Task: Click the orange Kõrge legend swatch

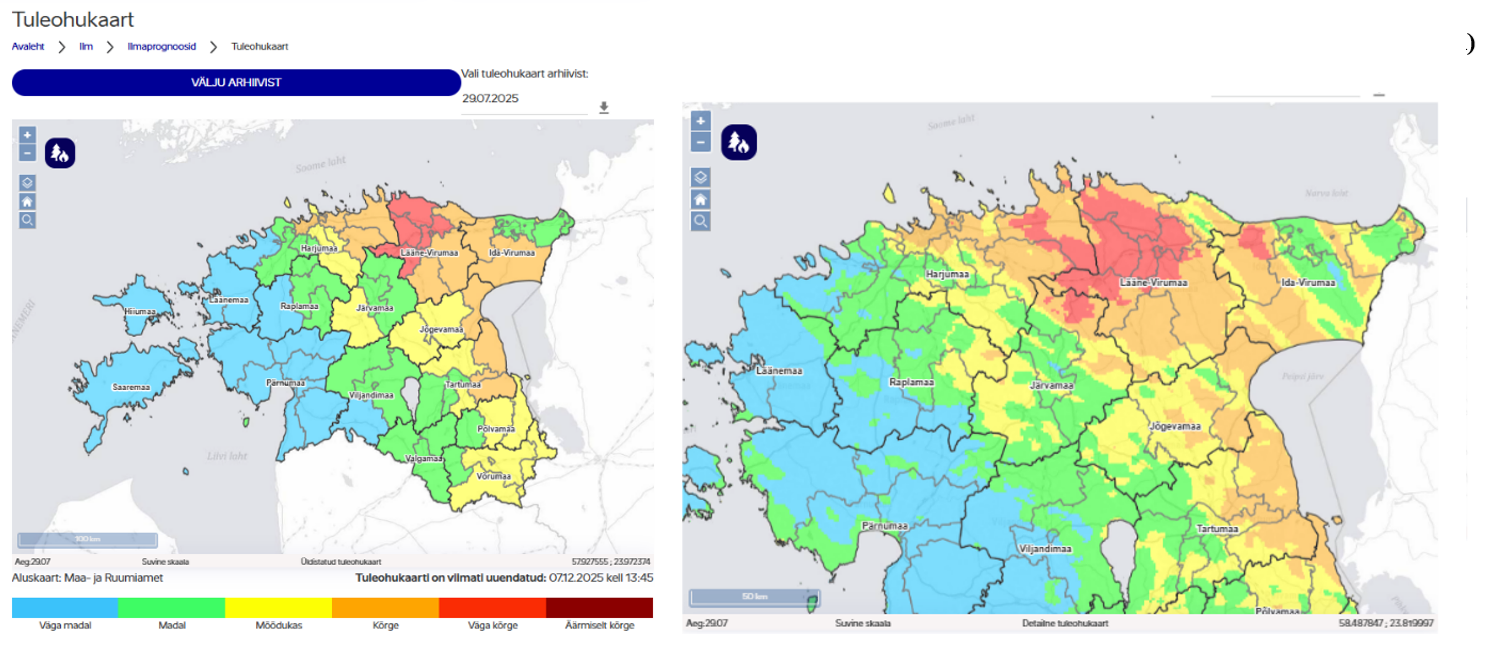Action: click(386, 608)
